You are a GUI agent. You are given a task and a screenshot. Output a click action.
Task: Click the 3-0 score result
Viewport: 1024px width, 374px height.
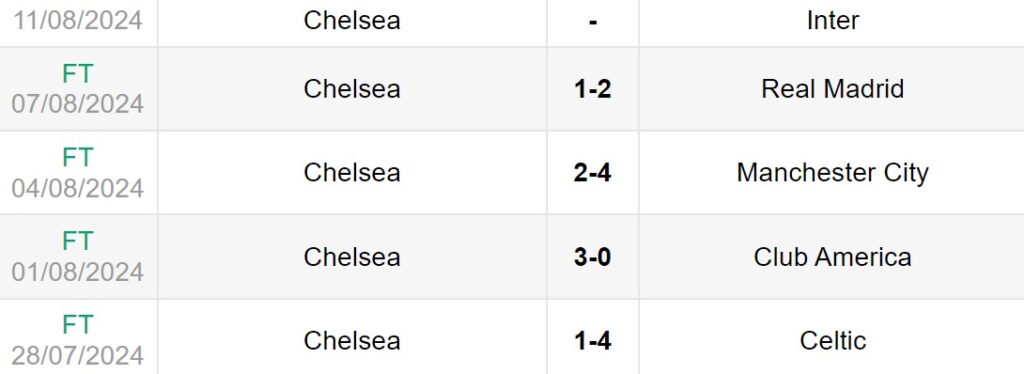(592, 257)
